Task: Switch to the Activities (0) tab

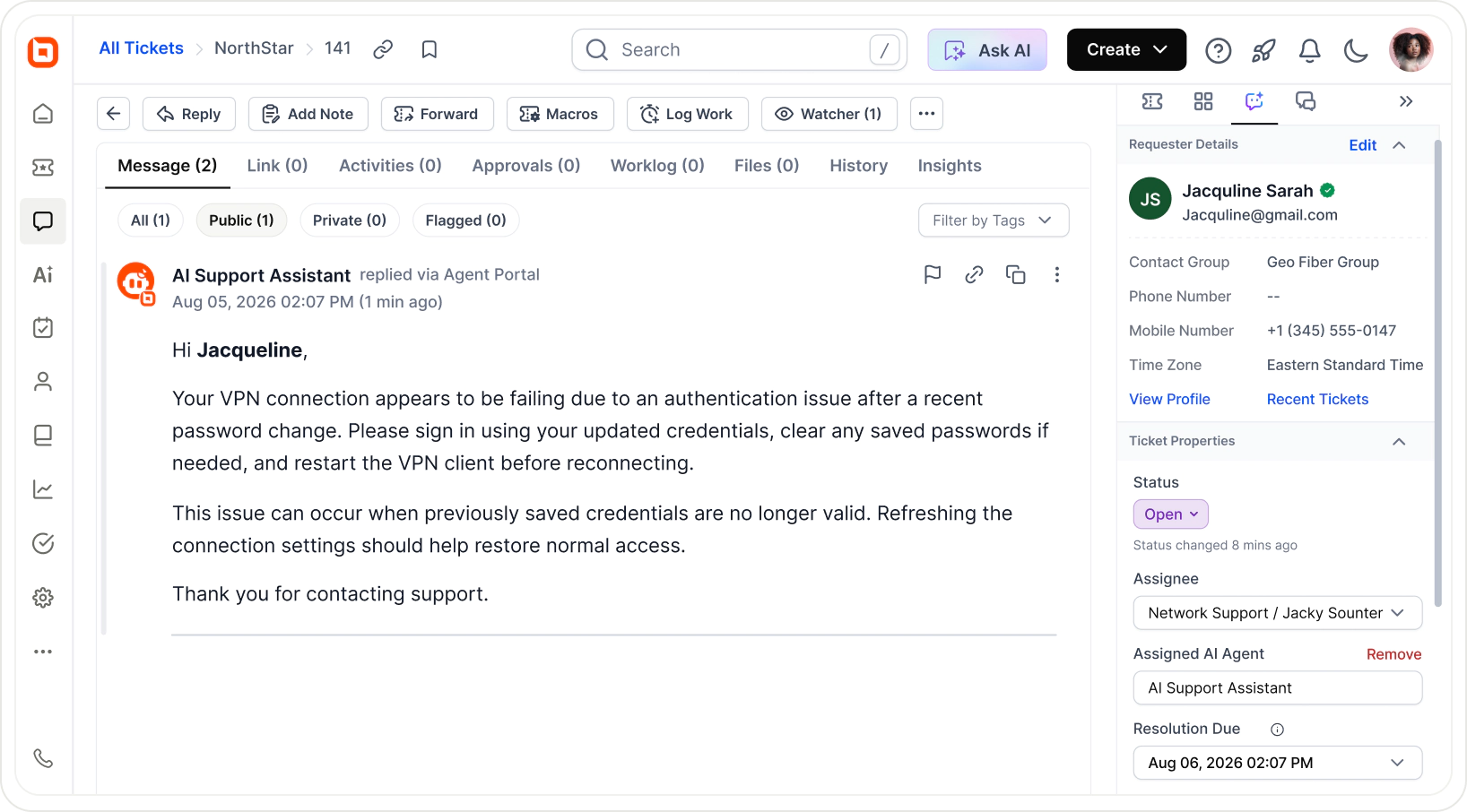Action: click(x=390, y=166)
